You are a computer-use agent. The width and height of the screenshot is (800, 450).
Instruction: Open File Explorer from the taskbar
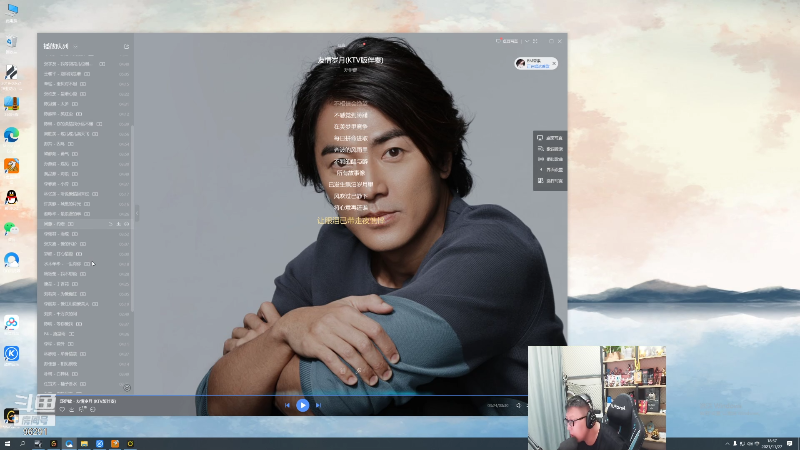coord(84,444)
